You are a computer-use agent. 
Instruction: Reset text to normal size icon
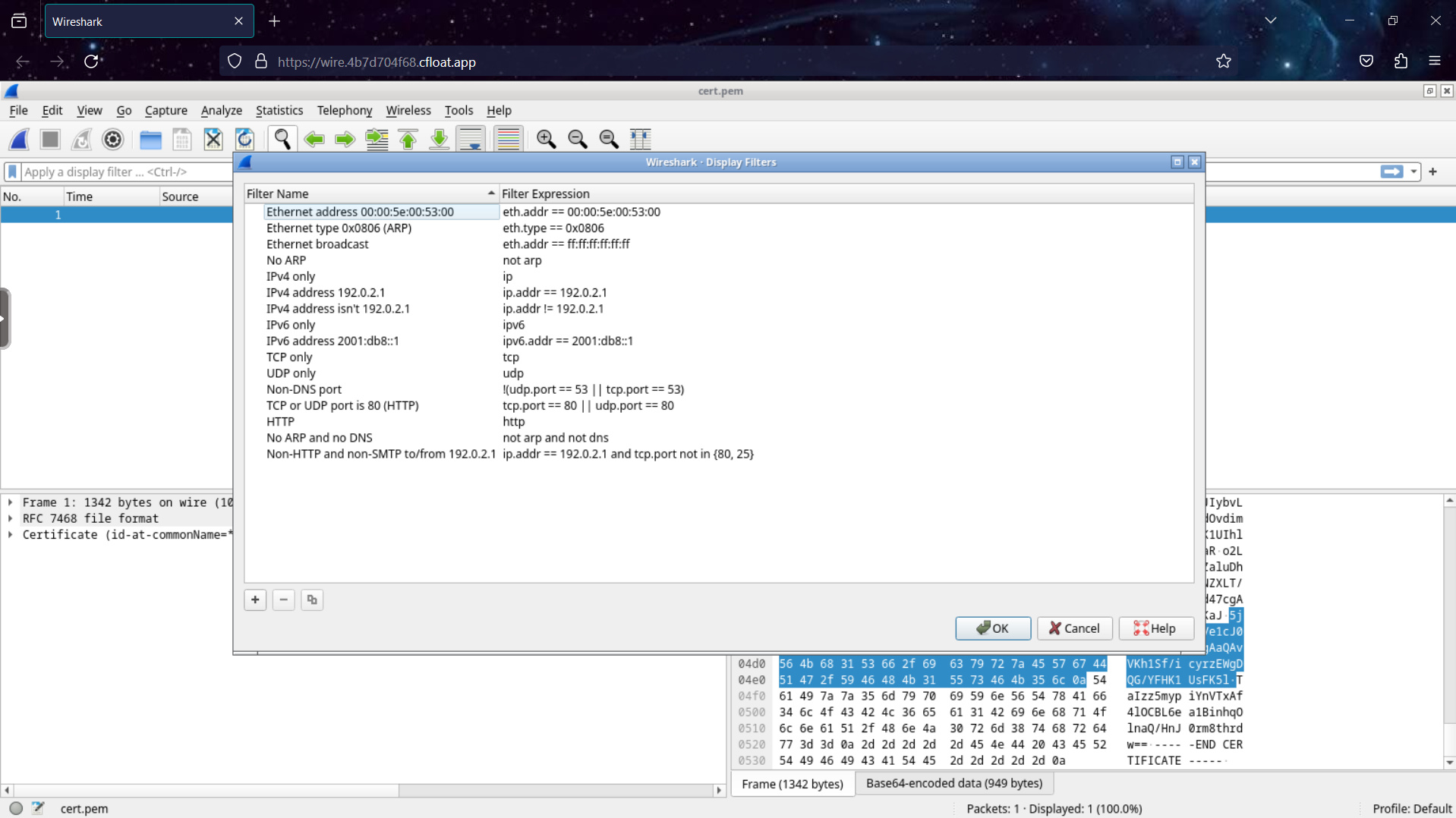coord(609,139)
